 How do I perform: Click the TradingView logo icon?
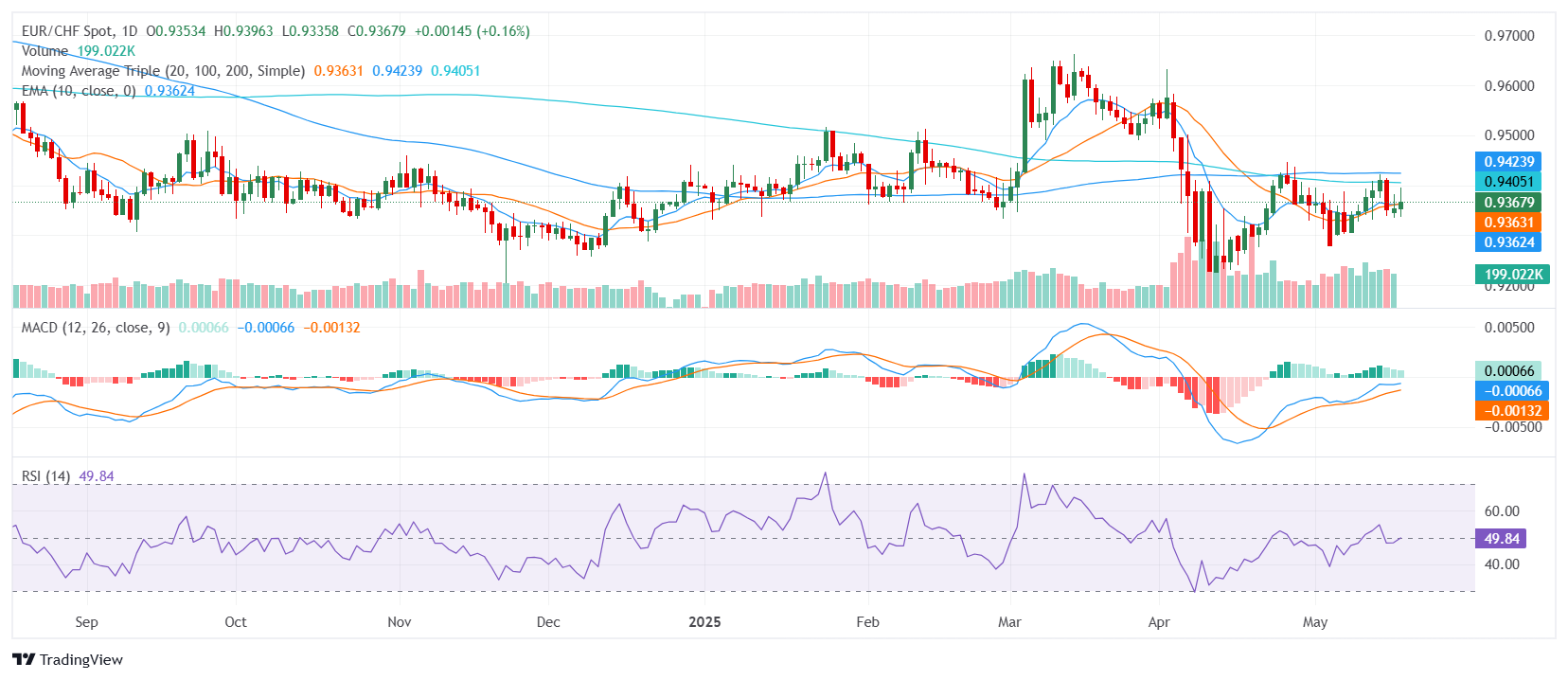[24, 660]
